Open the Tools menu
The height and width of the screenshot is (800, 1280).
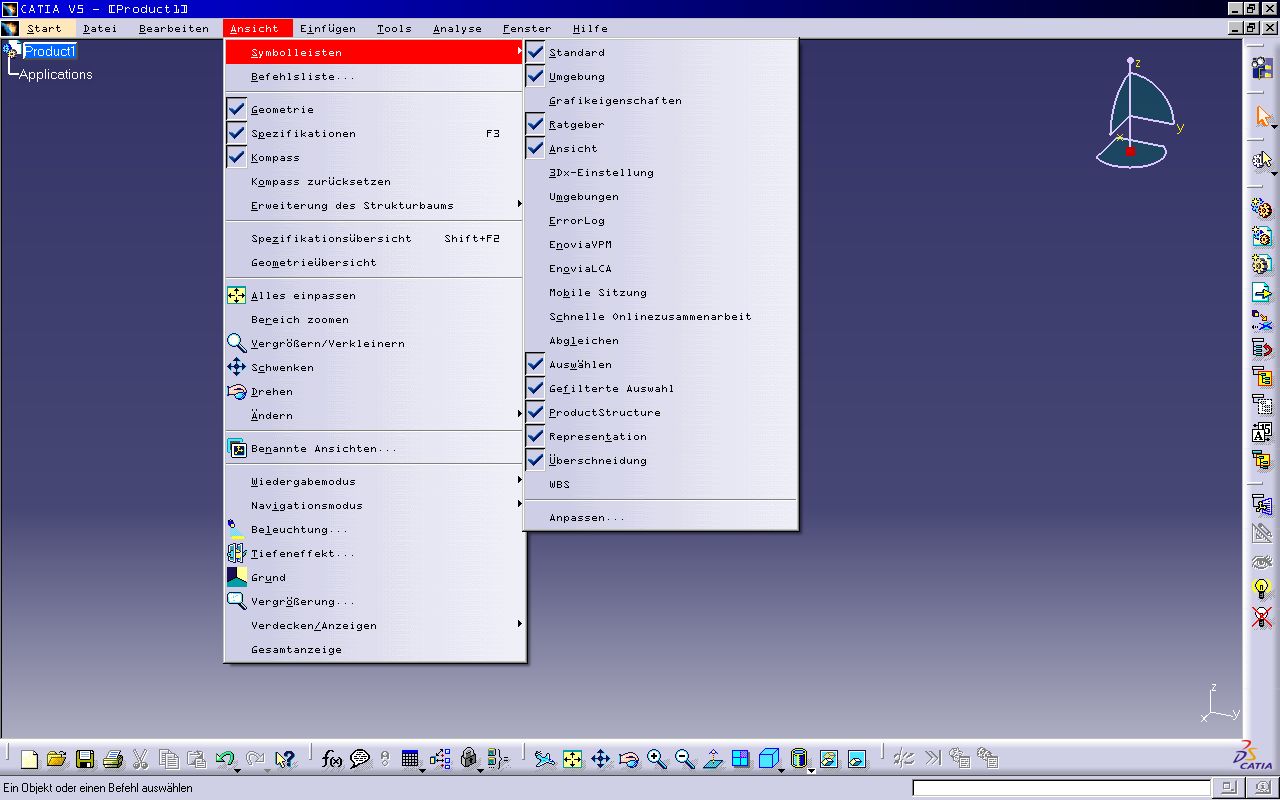click(x=395, y=28)
